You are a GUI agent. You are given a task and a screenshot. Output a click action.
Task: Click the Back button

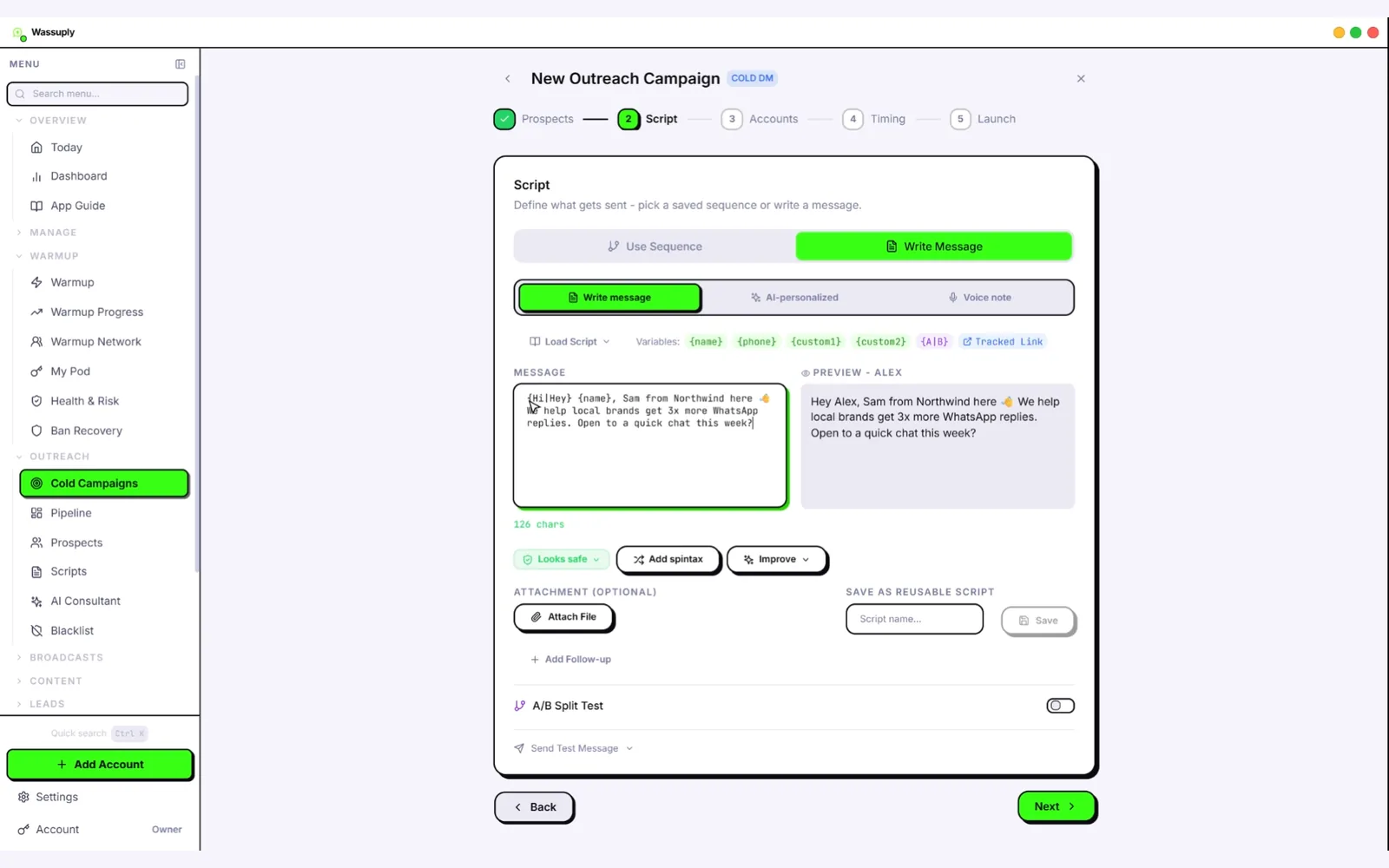point(534,807)
